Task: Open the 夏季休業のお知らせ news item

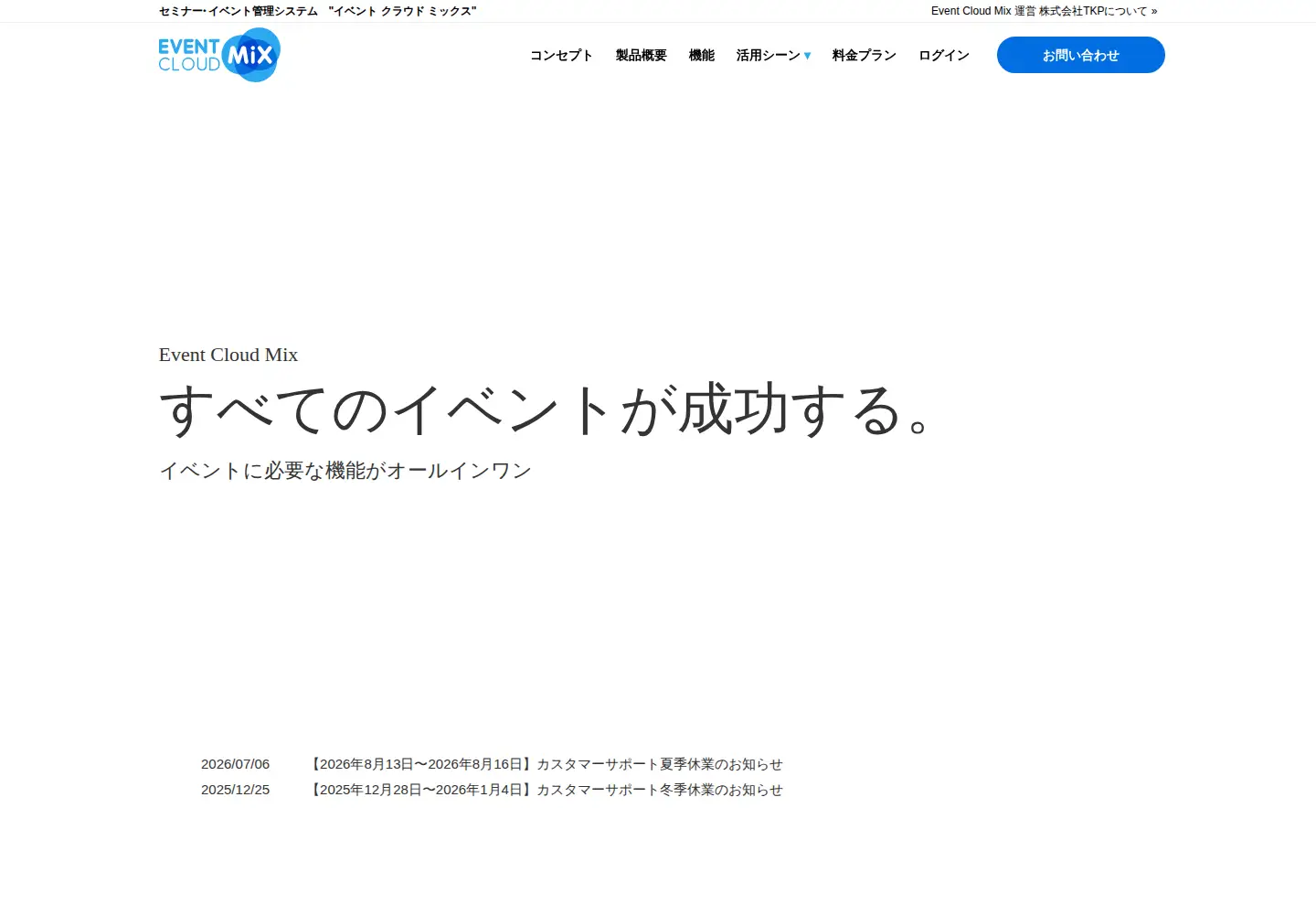Action: coord(547,764)
